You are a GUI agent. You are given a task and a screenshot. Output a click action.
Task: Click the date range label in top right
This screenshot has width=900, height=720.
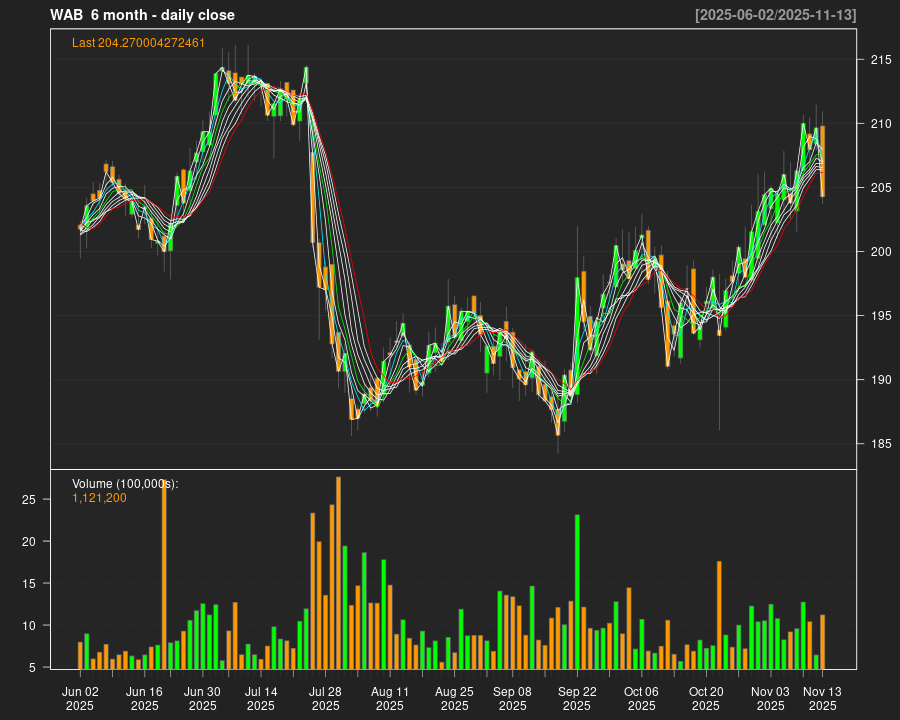(x=775, y=15)
